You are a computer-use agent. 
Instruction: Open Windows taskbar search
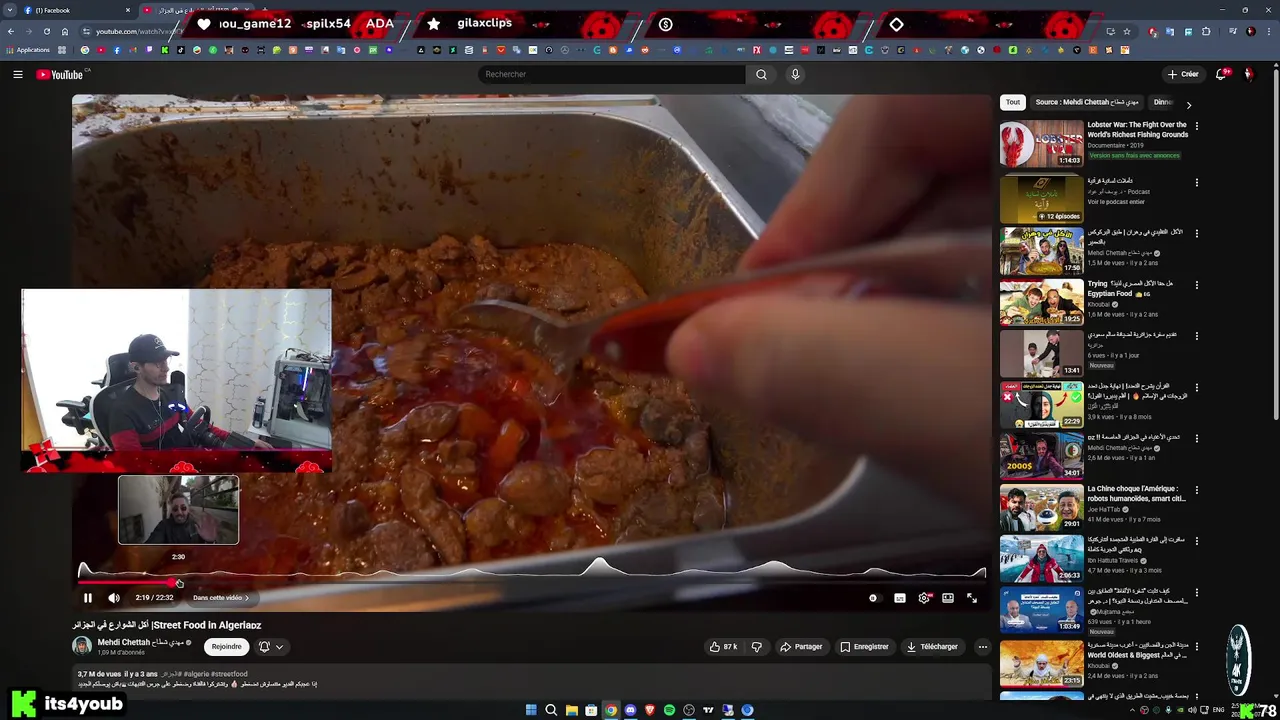[551, 710]
